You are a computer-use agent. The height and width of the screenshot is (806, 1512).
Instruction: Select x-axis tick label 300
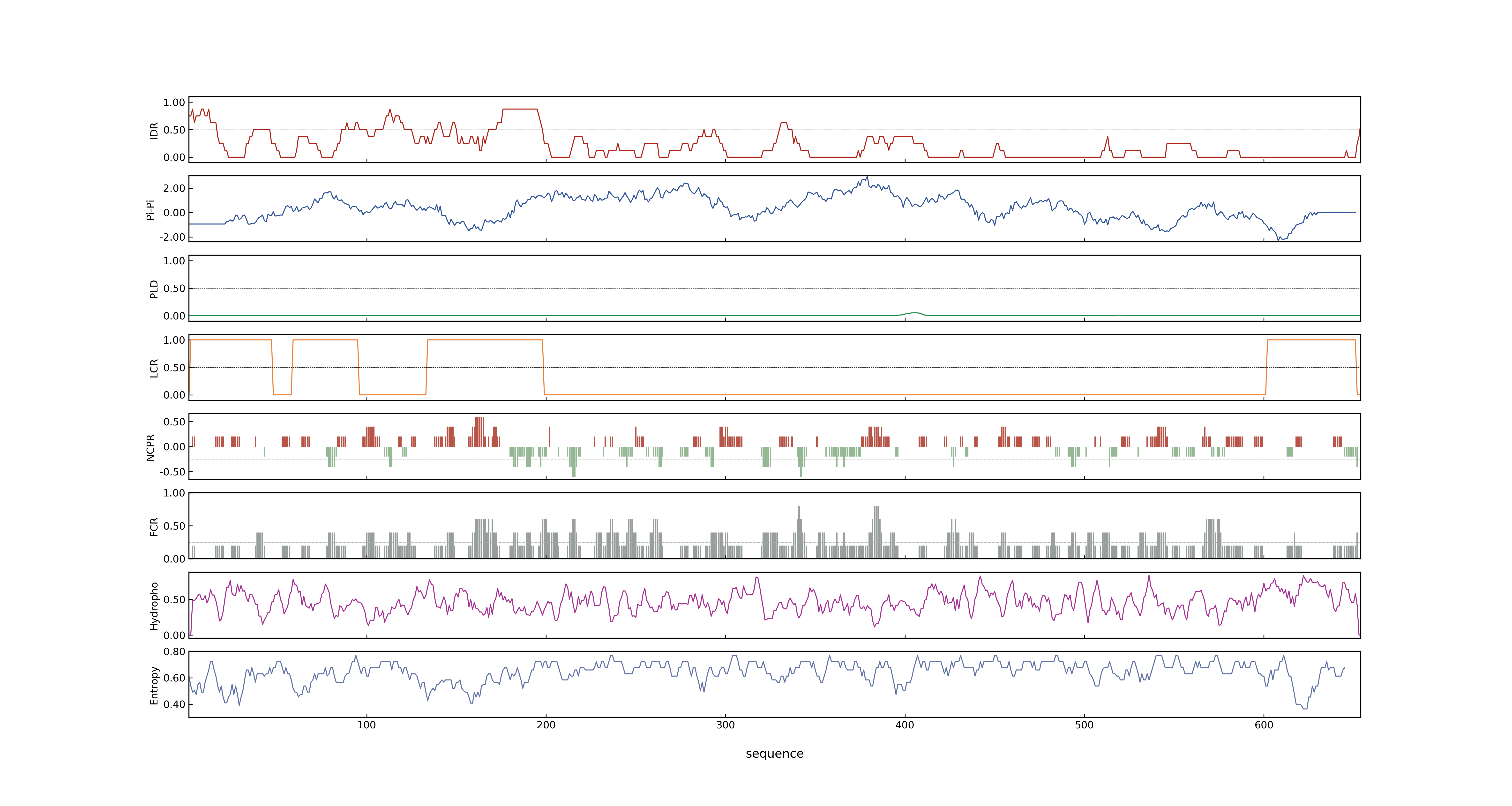click(x=726, y=725)
